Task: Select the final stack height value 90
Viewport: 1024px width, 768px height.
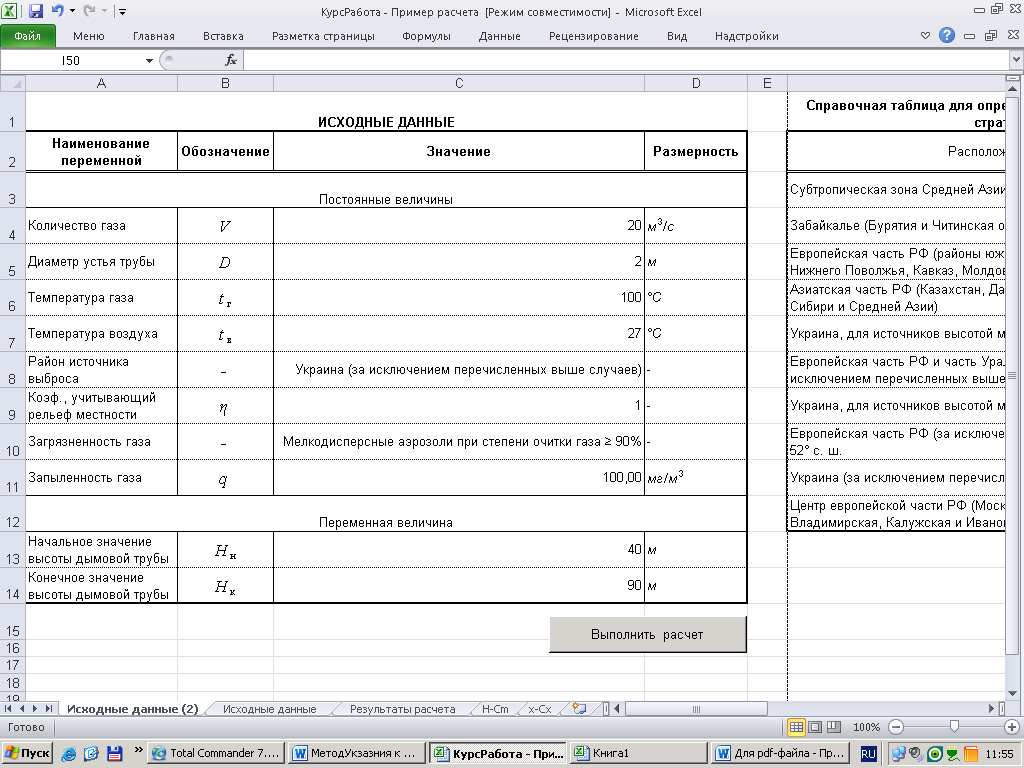Action: coord(458,585)
